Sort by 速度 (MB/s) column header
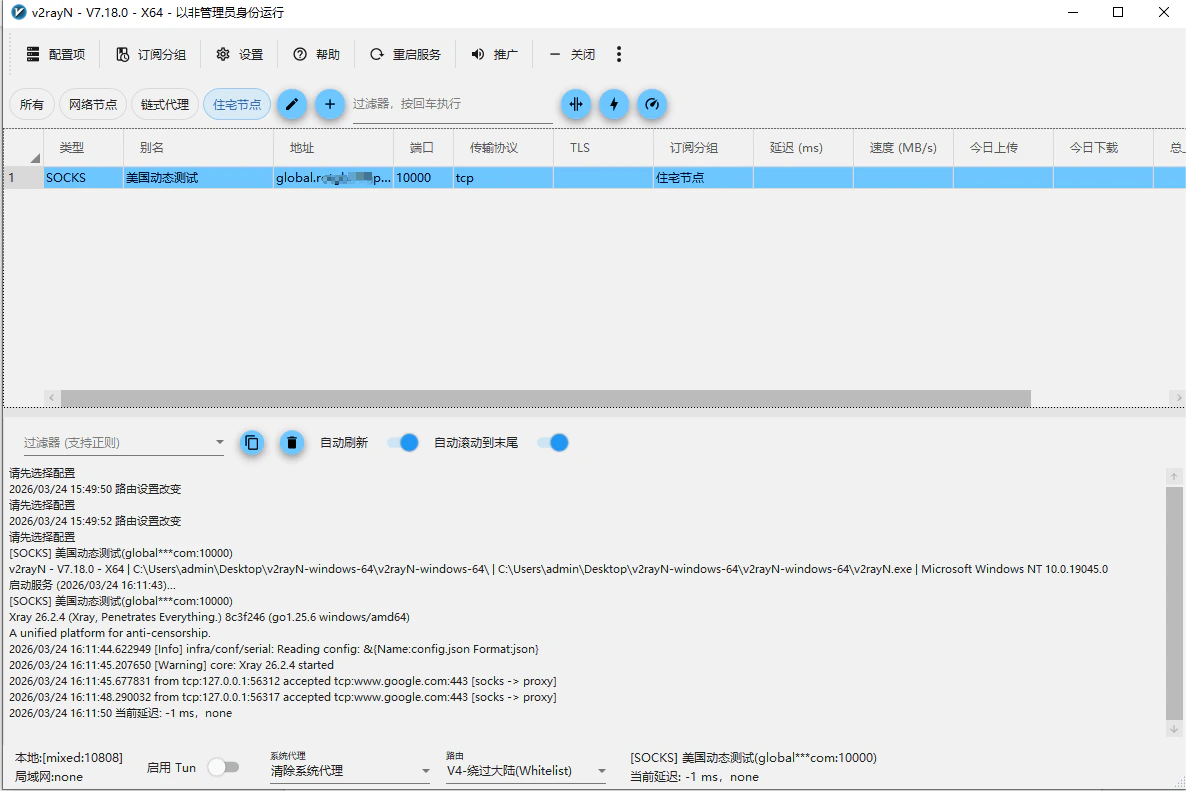This screenshot has width=1186, height=791. point(902,147)
